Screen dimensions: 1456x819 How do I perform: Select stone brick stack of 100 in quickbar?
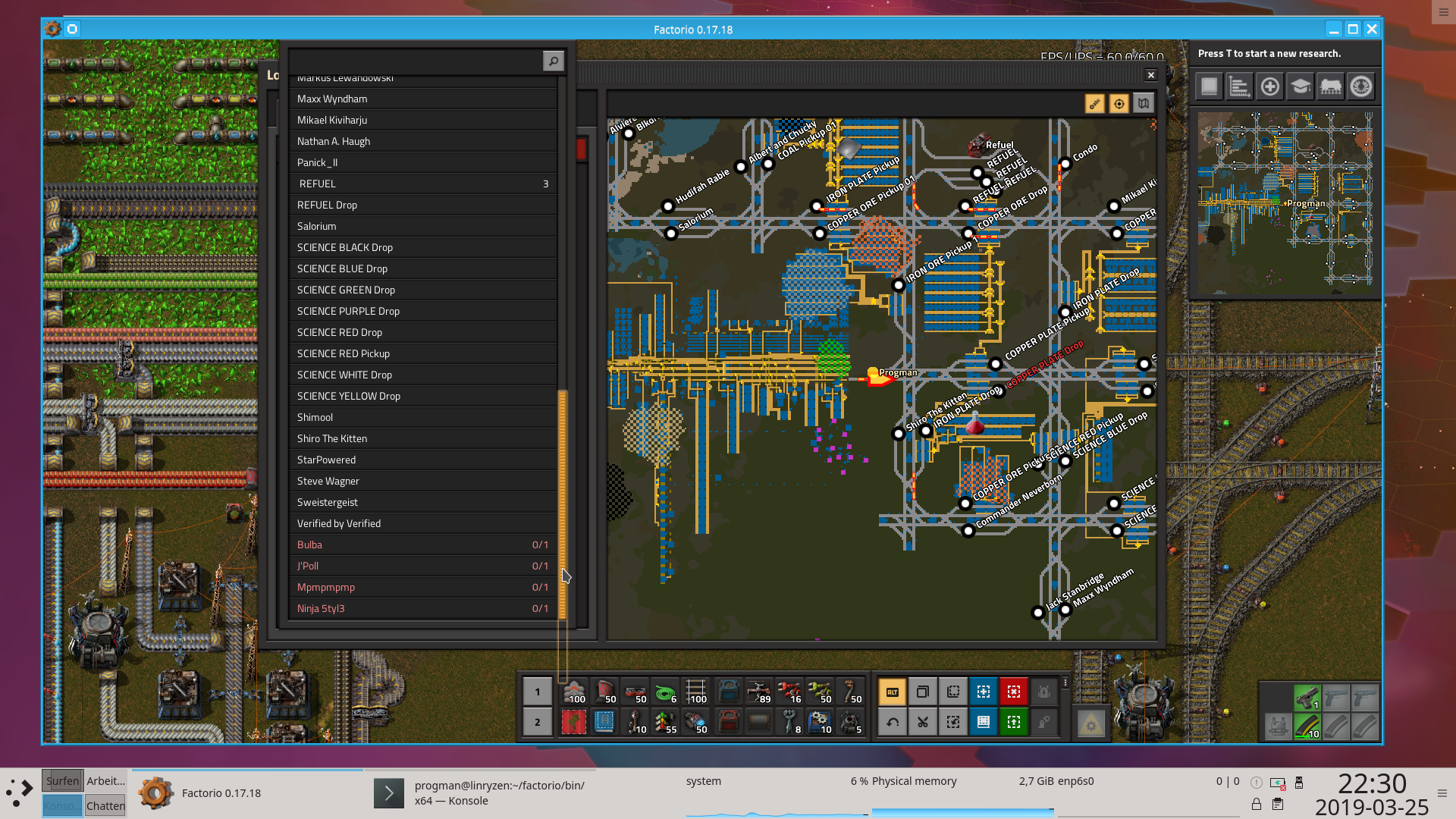coord(574,692)
